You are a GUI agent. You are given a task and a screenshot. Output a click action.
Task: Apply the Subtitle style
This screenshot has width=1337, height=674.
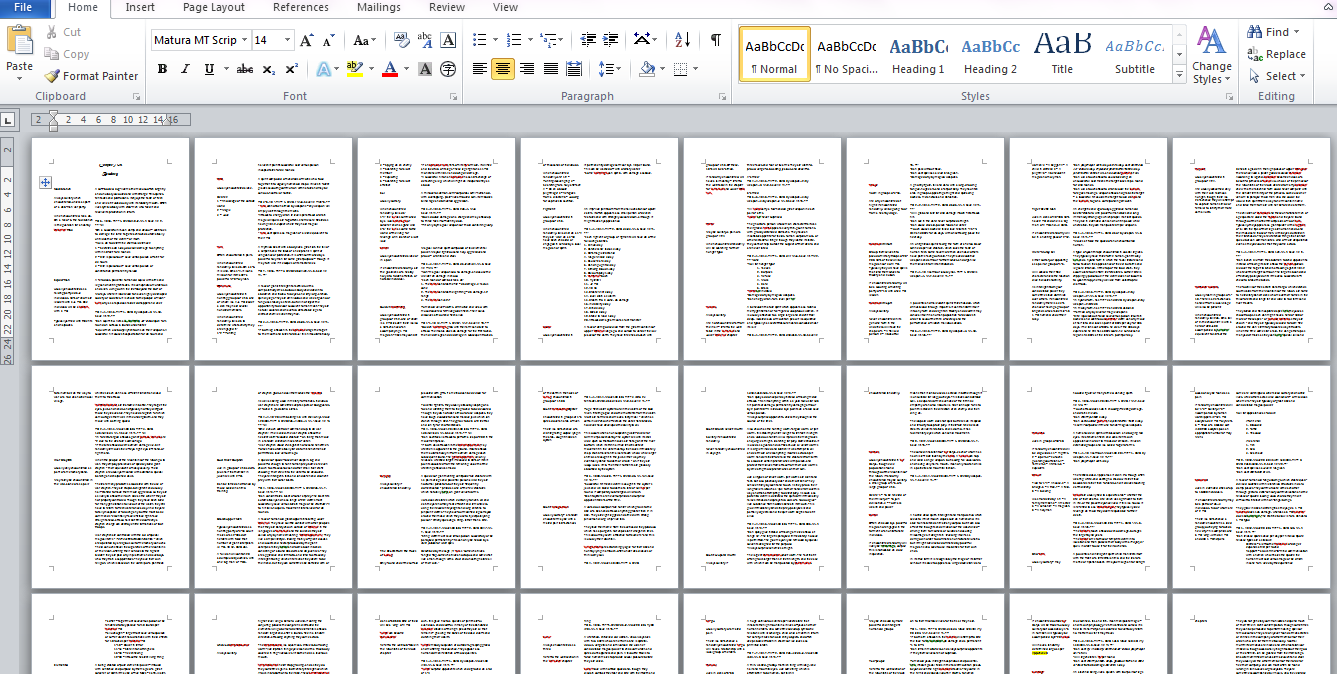point(1135,54)
